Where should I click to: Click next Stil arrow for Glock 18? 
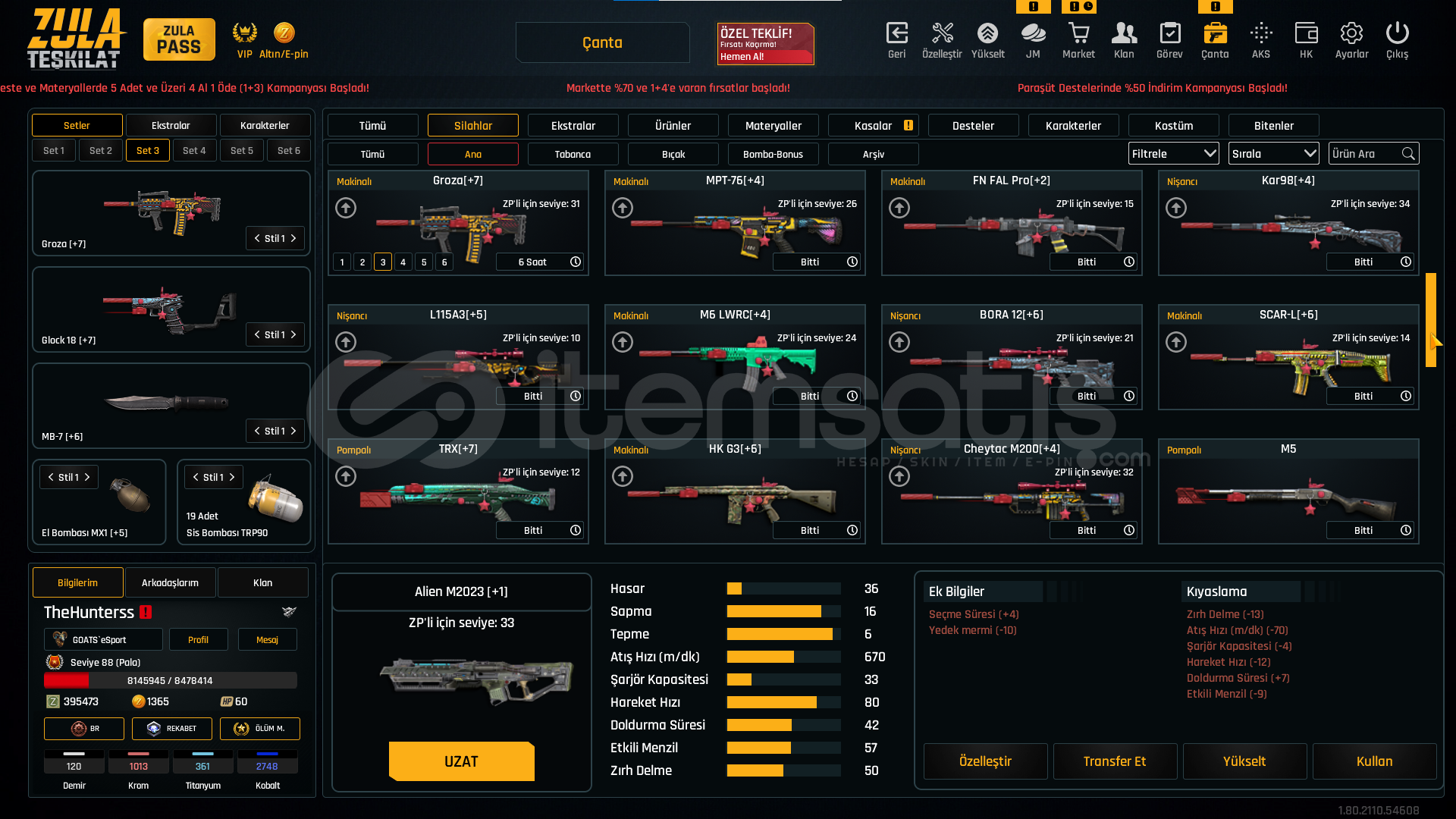pos(293,334)
